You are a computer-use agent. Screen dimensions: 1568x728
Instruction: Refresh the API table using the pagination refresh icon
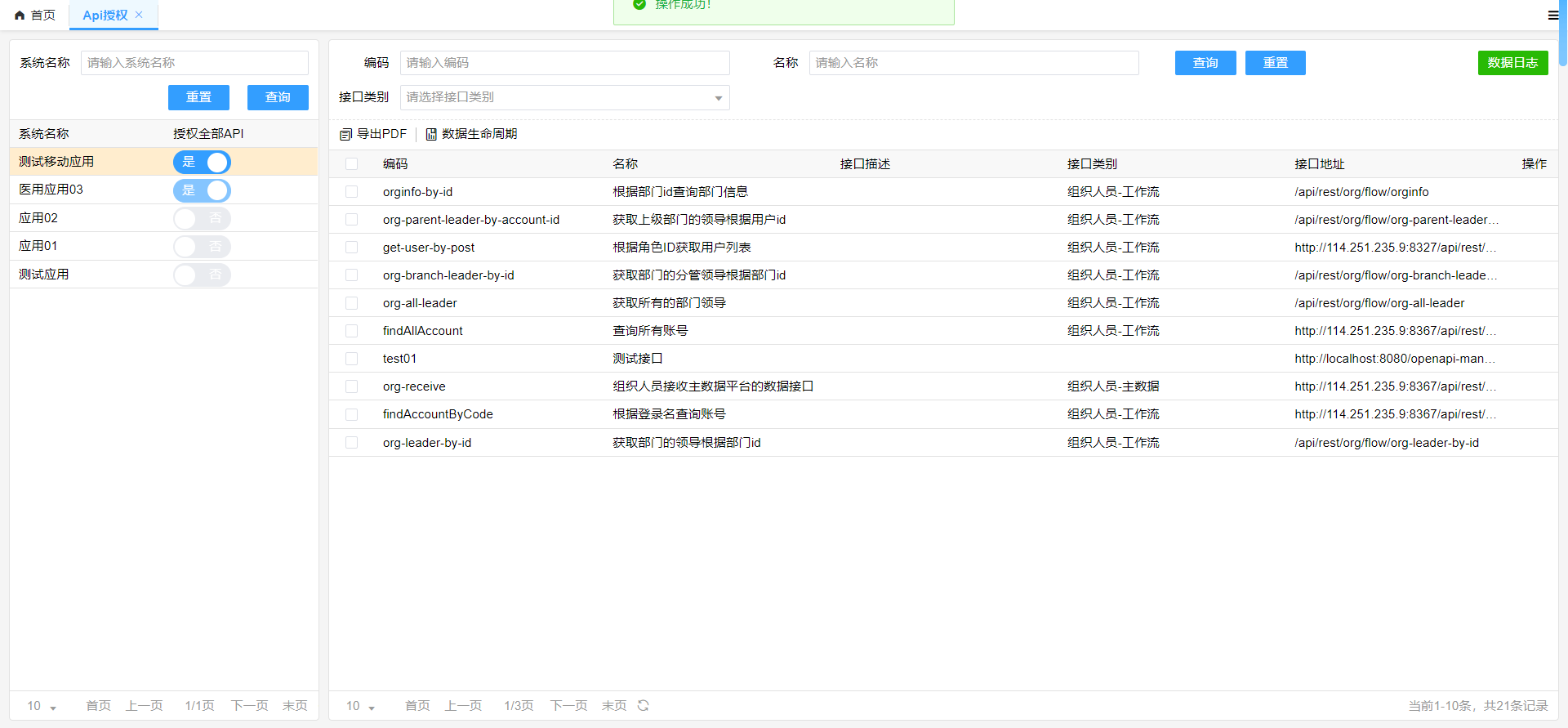(644, 705)
